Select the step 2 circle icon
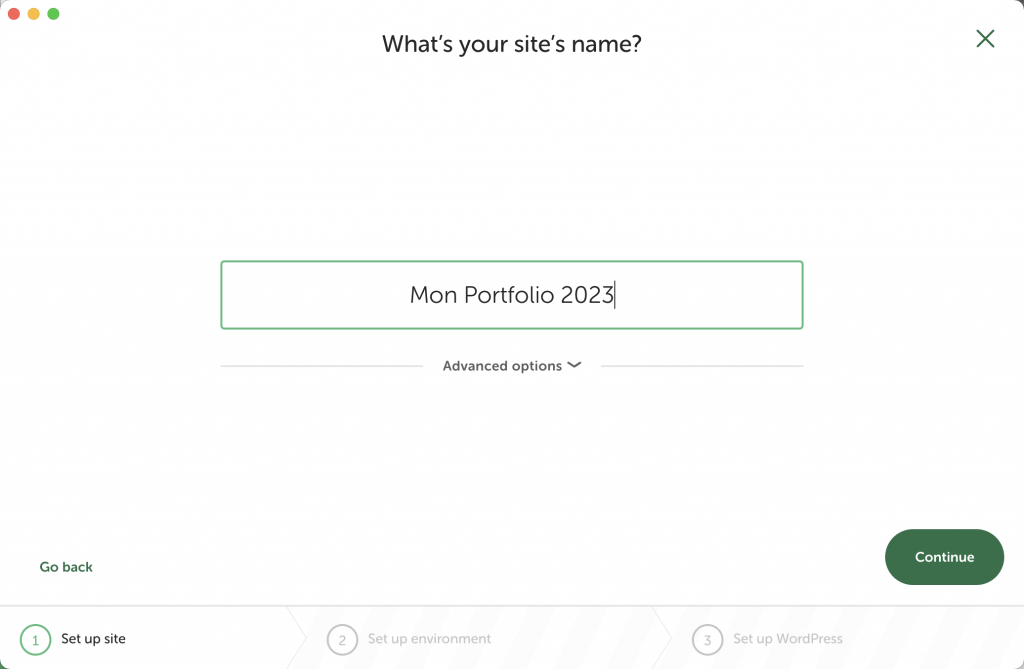This screenshot has width=1024, height=669. pos(342,639)
